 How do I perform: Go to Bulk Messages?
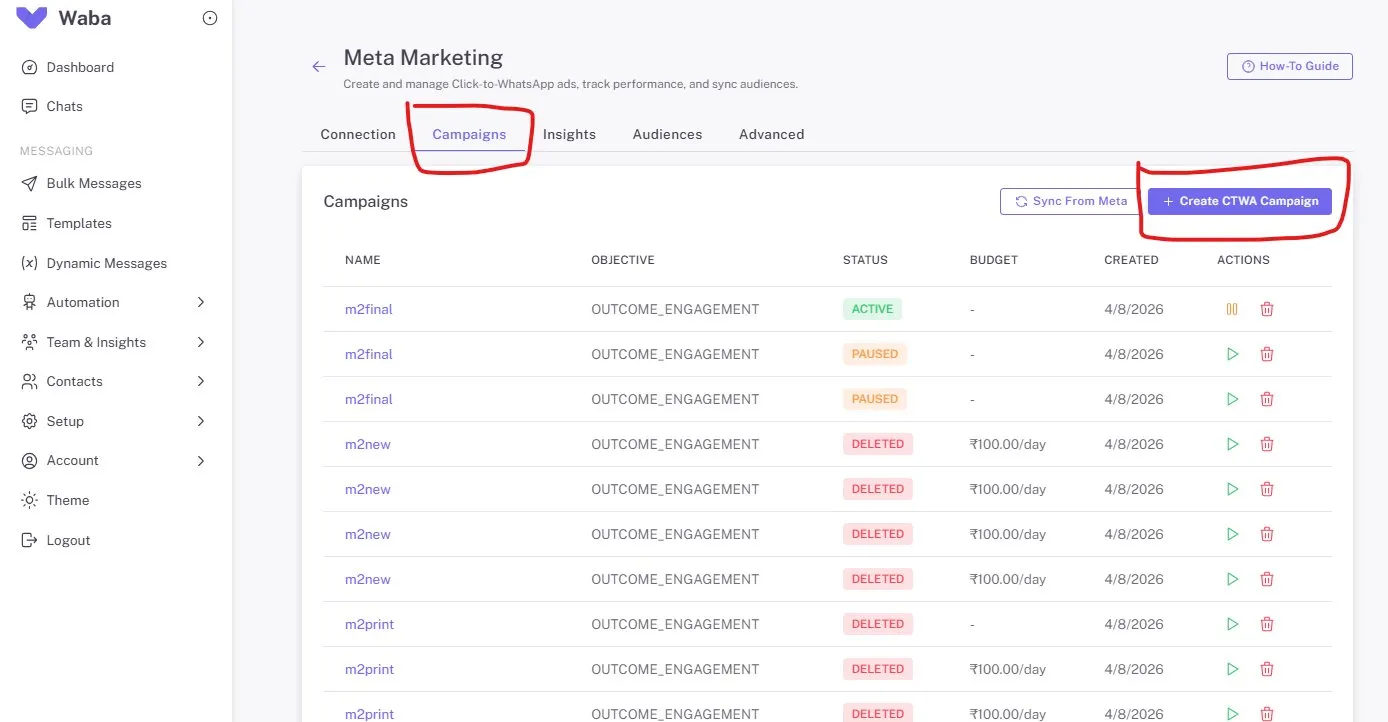(94, 183)
